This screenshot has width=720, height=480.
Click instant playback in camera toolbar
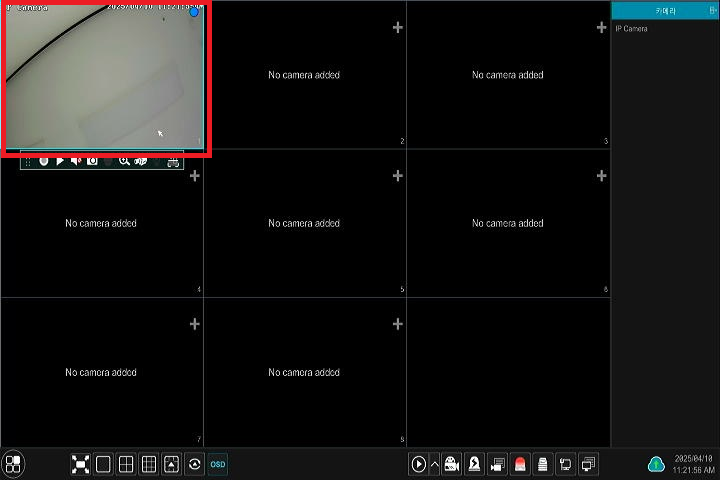coord(60,161)
